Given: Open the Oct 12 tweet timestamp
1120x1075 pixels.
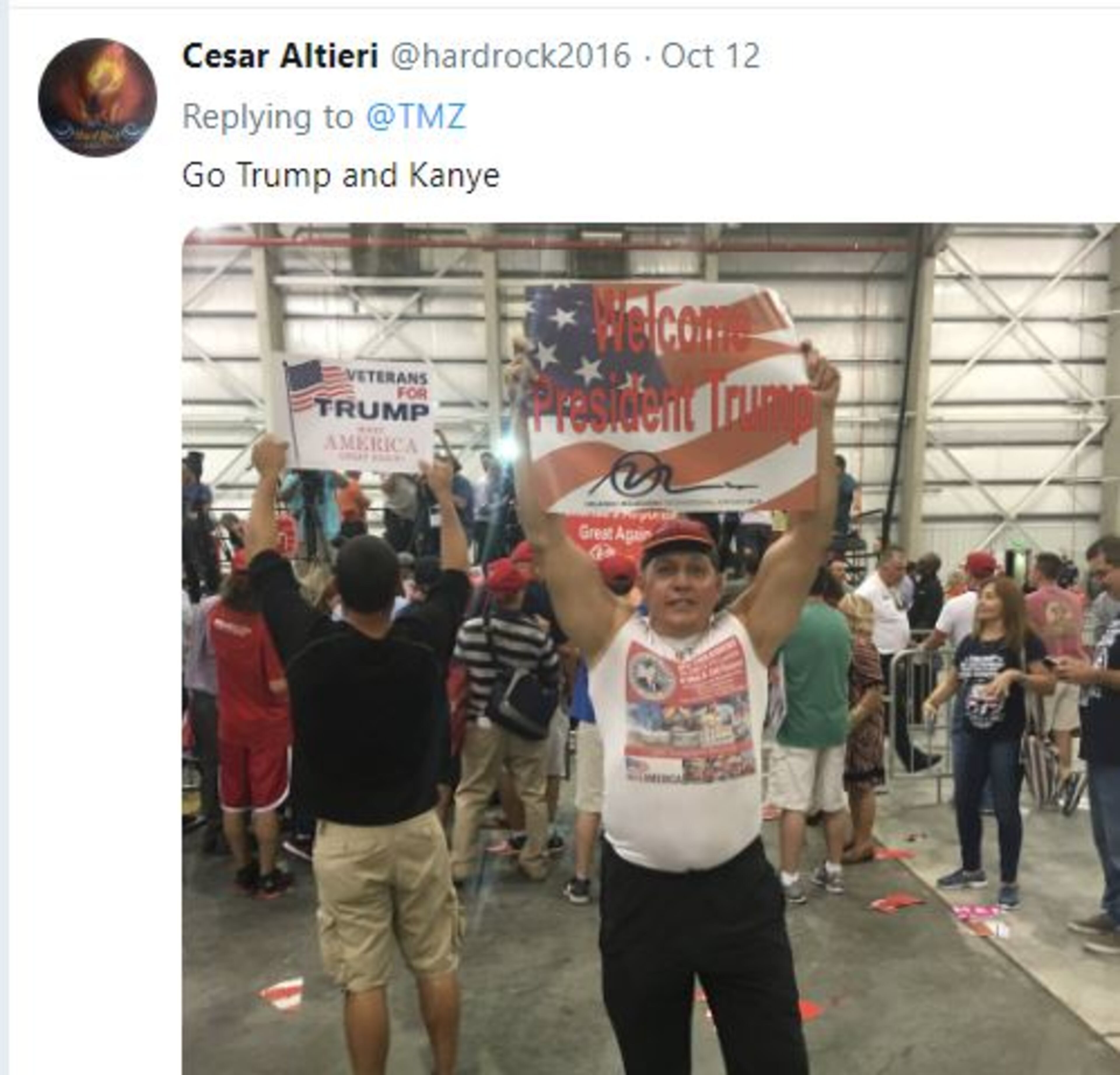Looking at the screenshot, I should coord(710,56).
